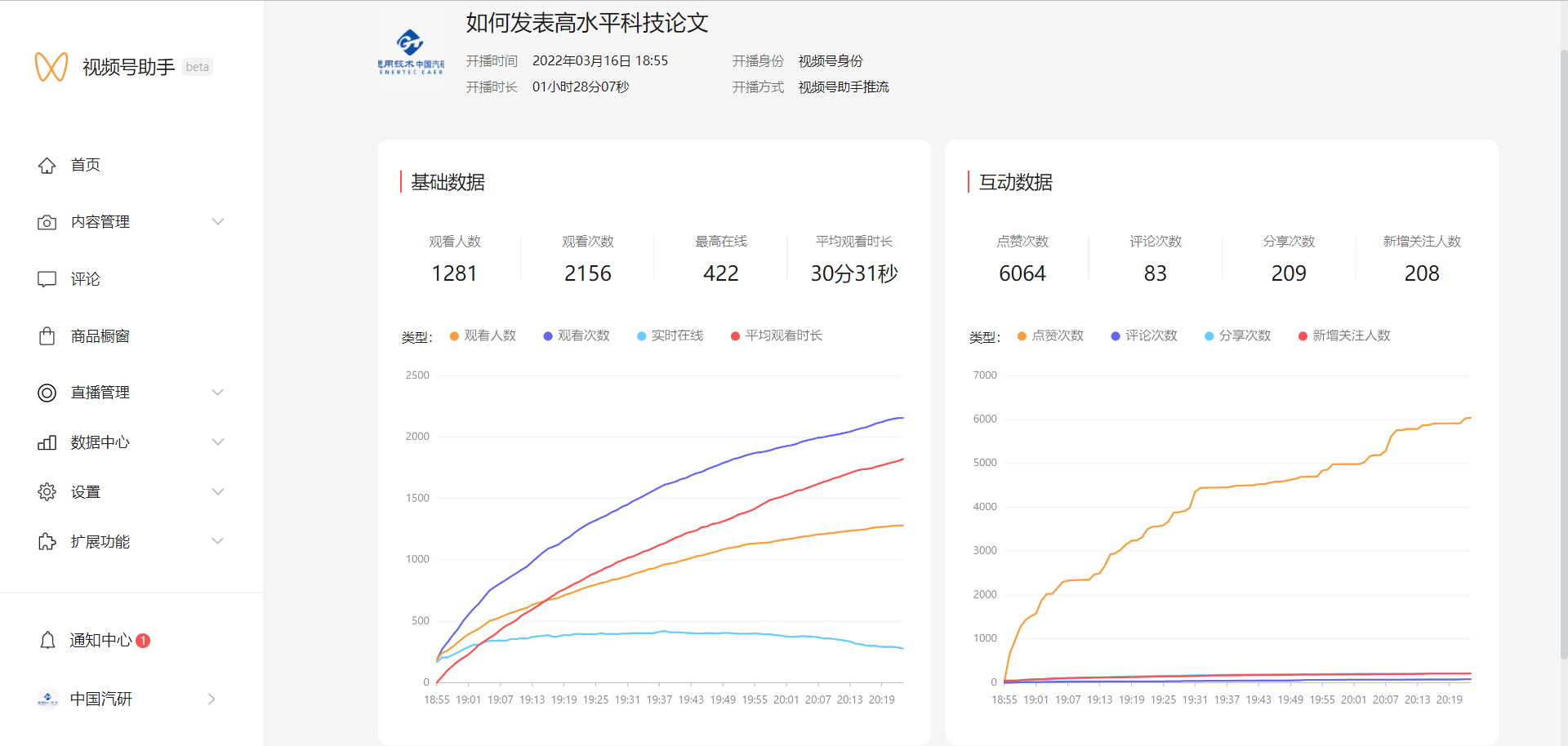Click the bar chart icon for 数据中心
The height and width of the screenshot is (746, 1568).
[47, 442]
